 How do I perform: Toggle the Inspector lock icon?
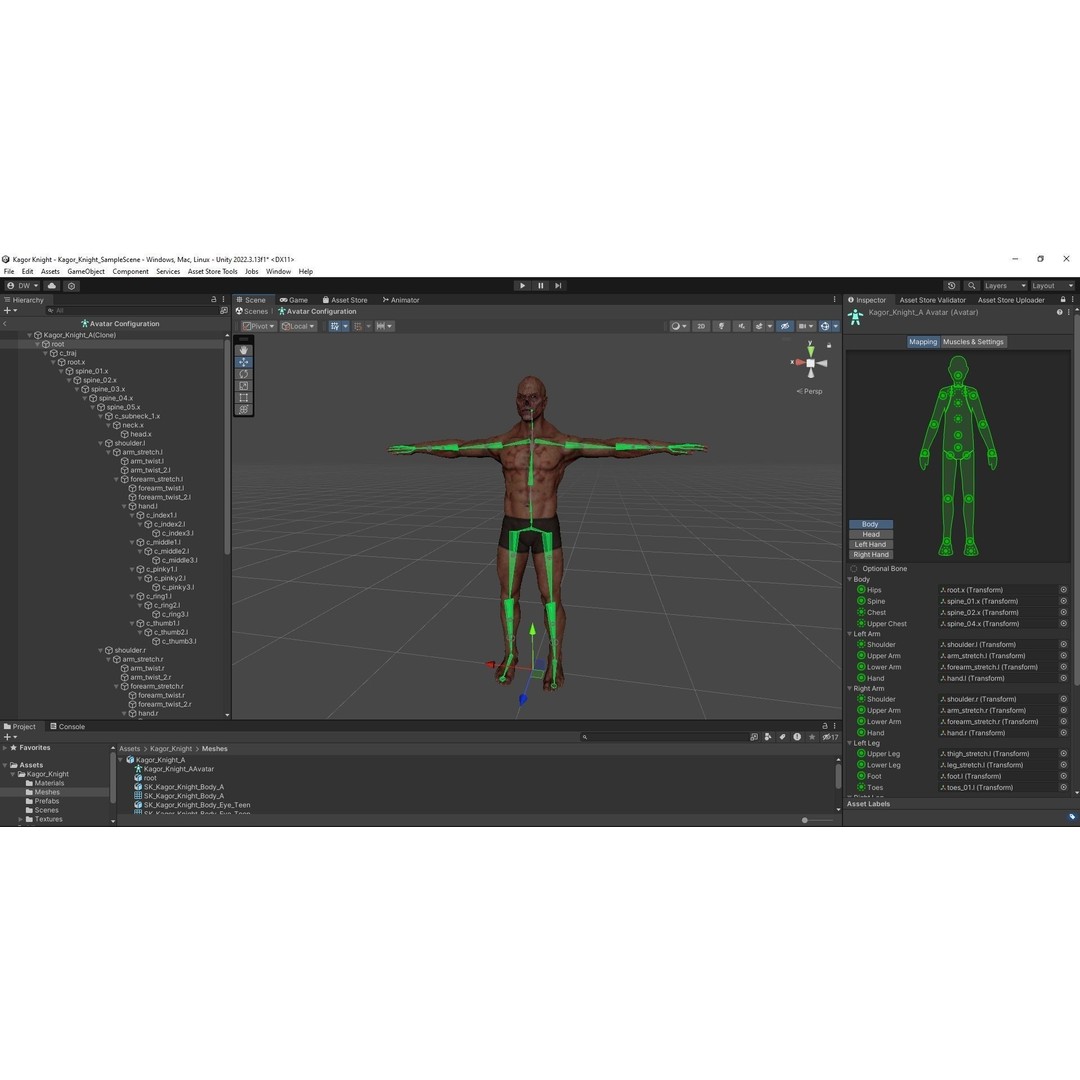click(1063, 300)
